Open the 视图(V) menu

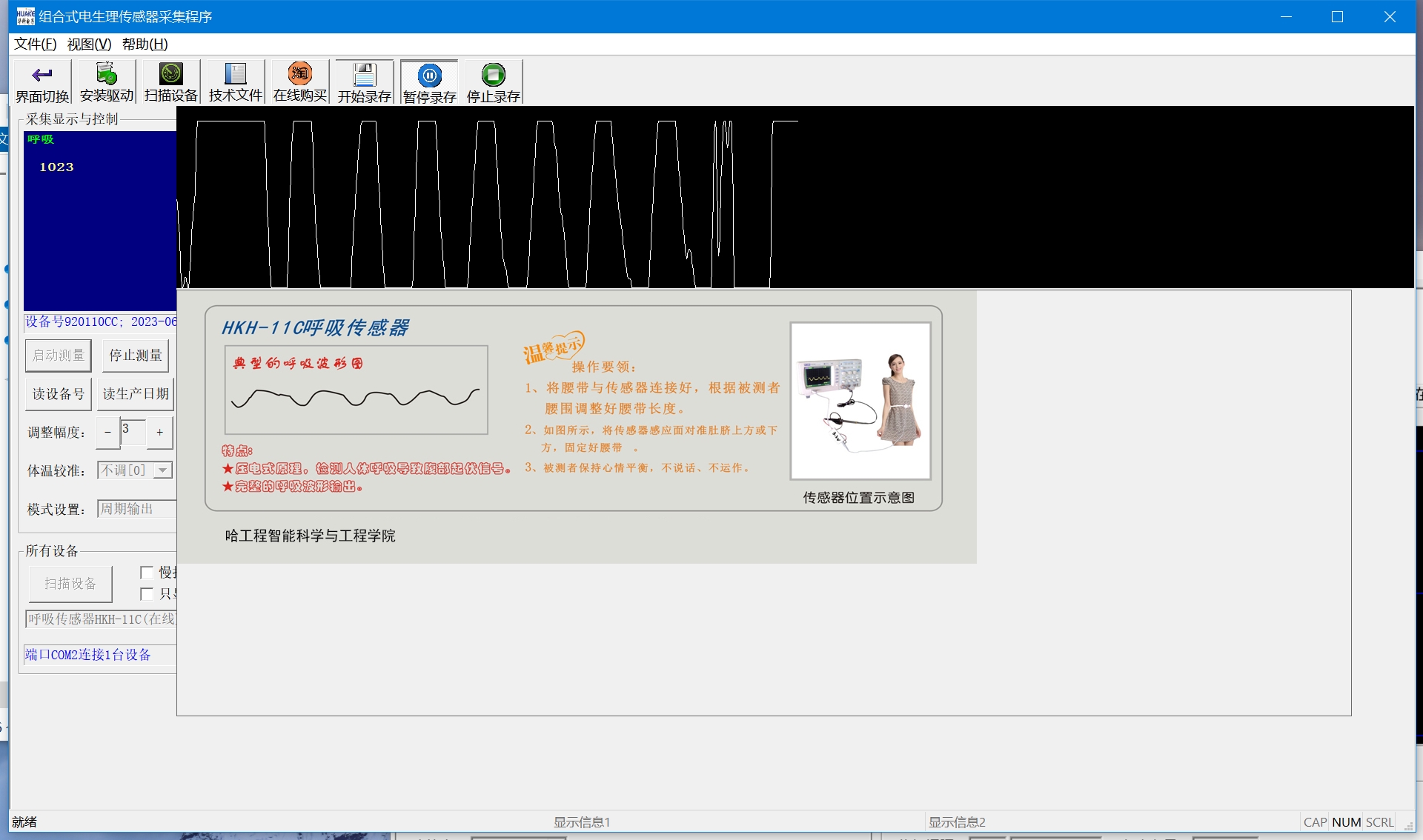89,44
